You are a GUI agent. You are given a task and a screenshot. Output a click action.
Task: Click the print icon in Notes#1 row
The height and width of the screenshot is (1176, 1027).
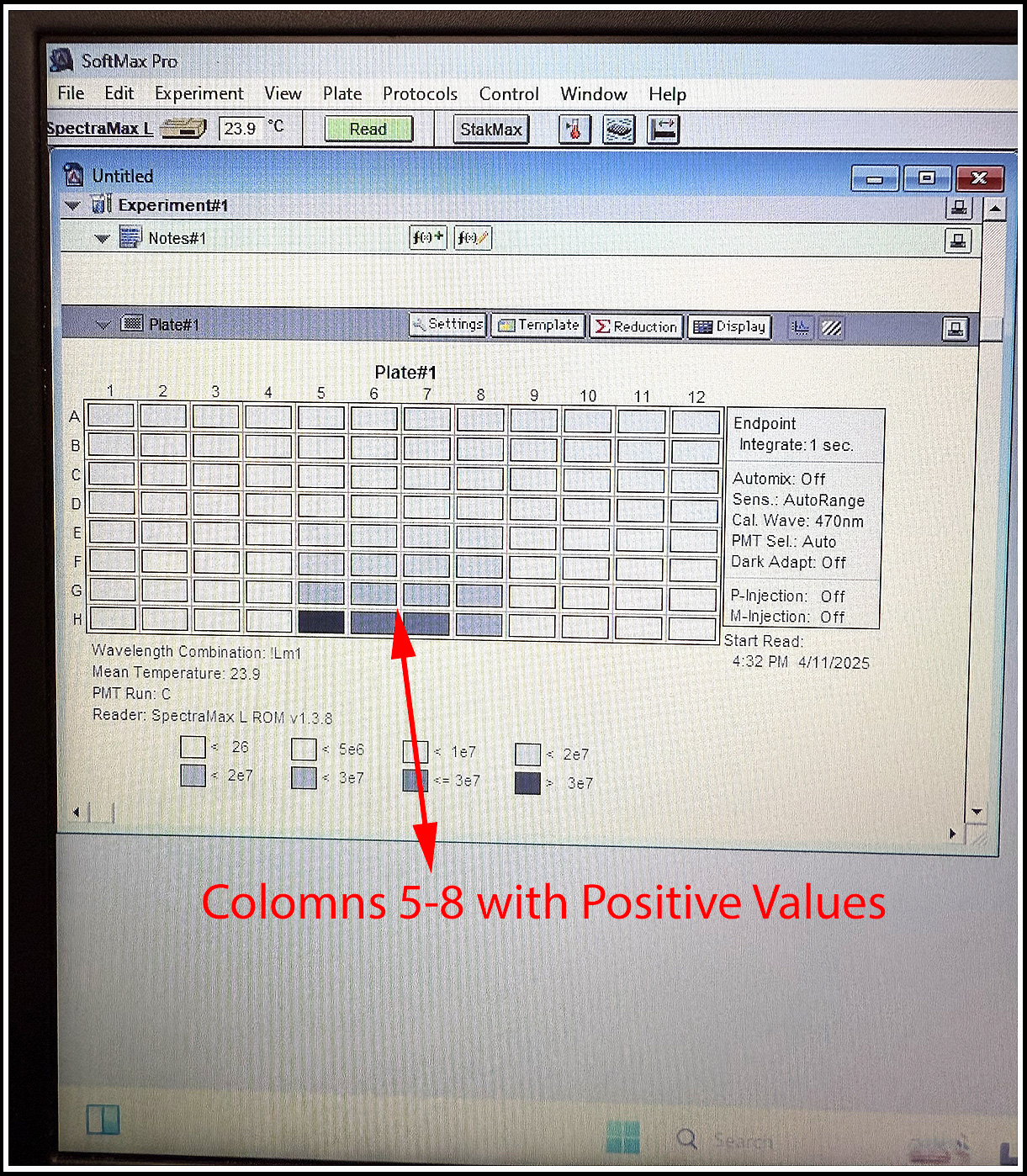pos(958,241)
